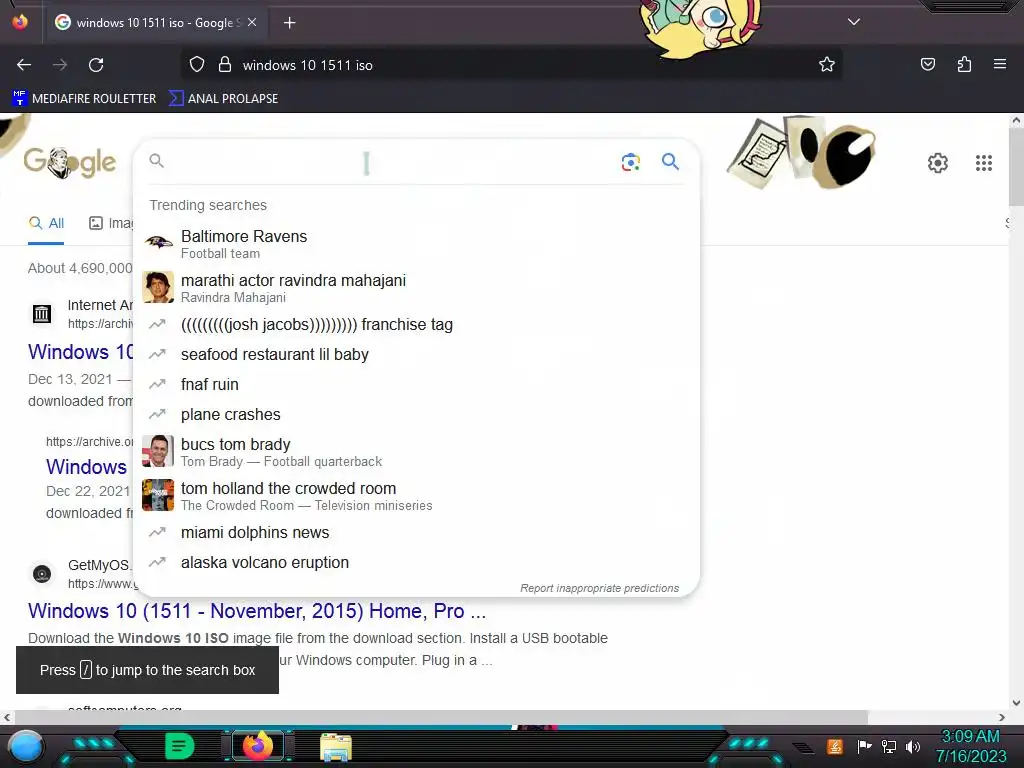Search by image with the camera lens icon

pos(630,162)
